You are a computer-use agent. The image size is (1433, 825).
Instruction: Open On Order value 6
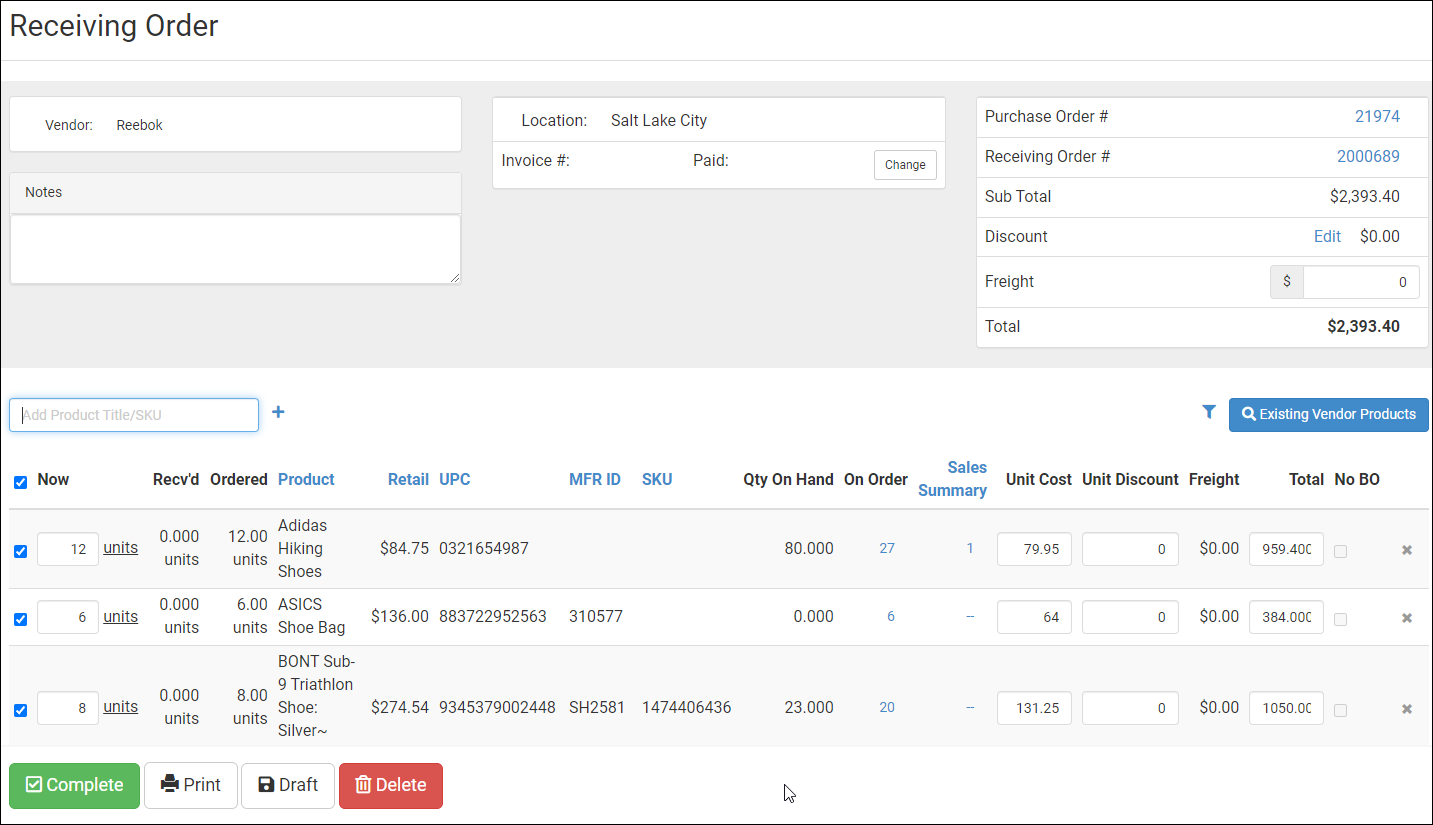[891, 616]
